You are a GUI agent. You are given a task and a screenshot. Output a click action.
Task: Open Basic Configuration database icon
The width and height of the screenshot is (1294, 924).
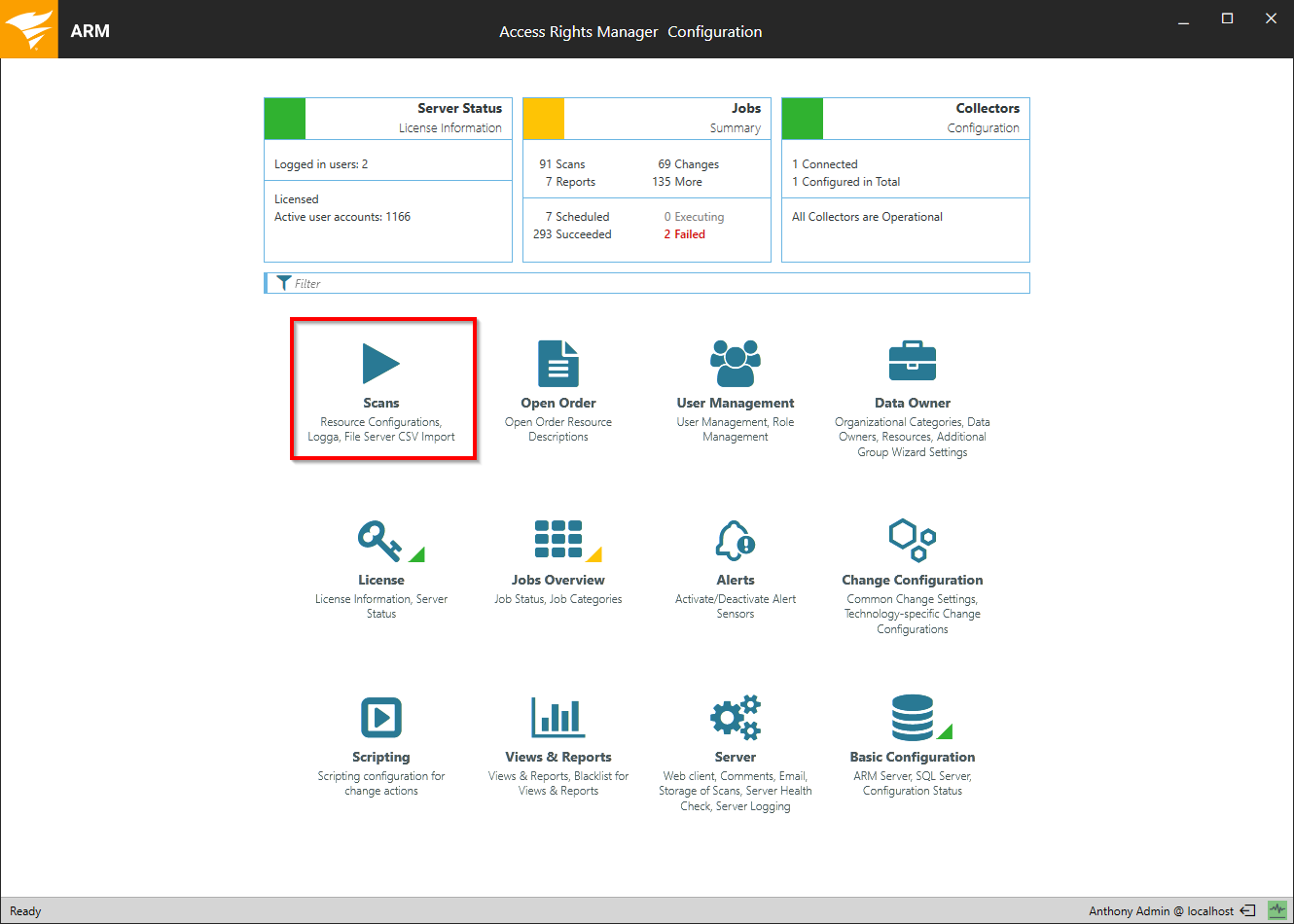913,718
